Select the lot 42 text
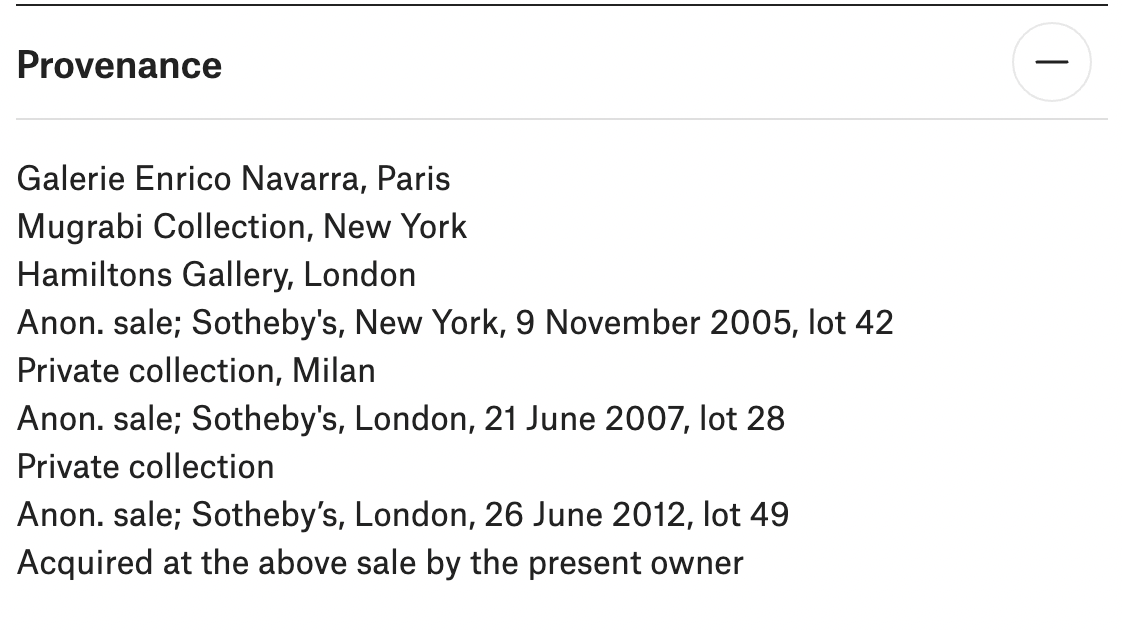The height and width of the screenshot is (630, 1122). tap(851, 323)
